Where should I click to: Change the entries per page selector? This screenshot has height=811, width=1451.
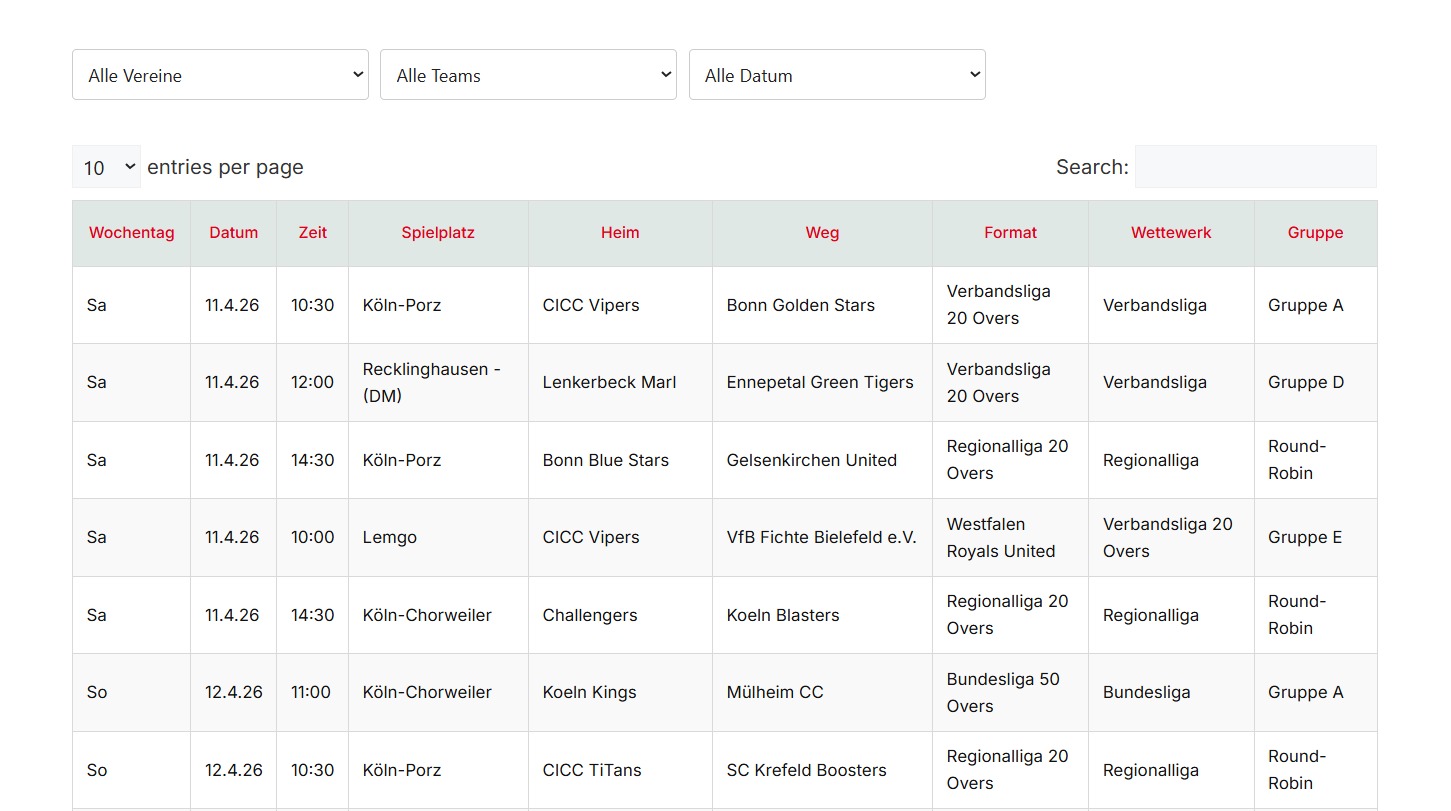pyautogui.click(x=106, y=167)
